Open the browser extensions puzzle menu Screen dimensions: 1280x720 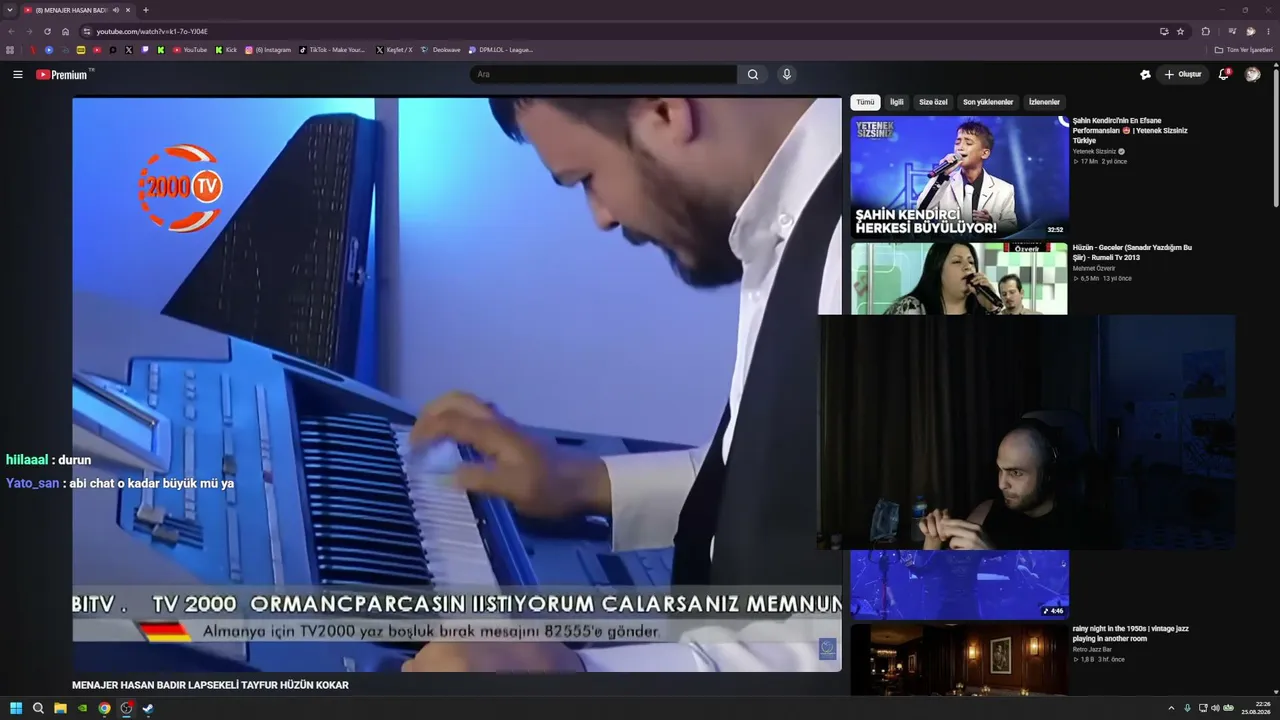click(x=1206, y=31)
